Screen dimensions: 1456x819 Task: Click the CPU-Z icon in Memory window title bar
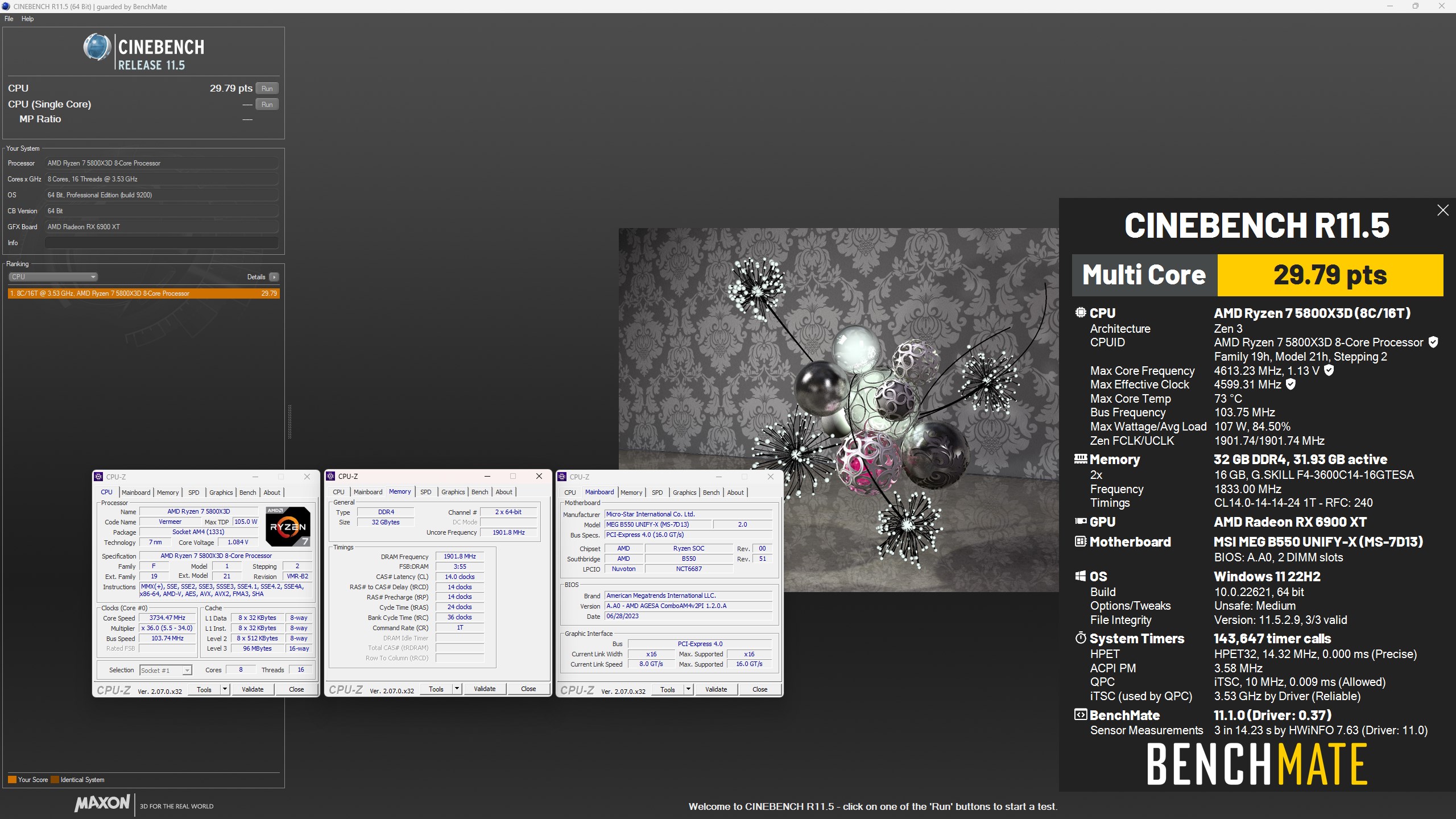pos(330,476)
